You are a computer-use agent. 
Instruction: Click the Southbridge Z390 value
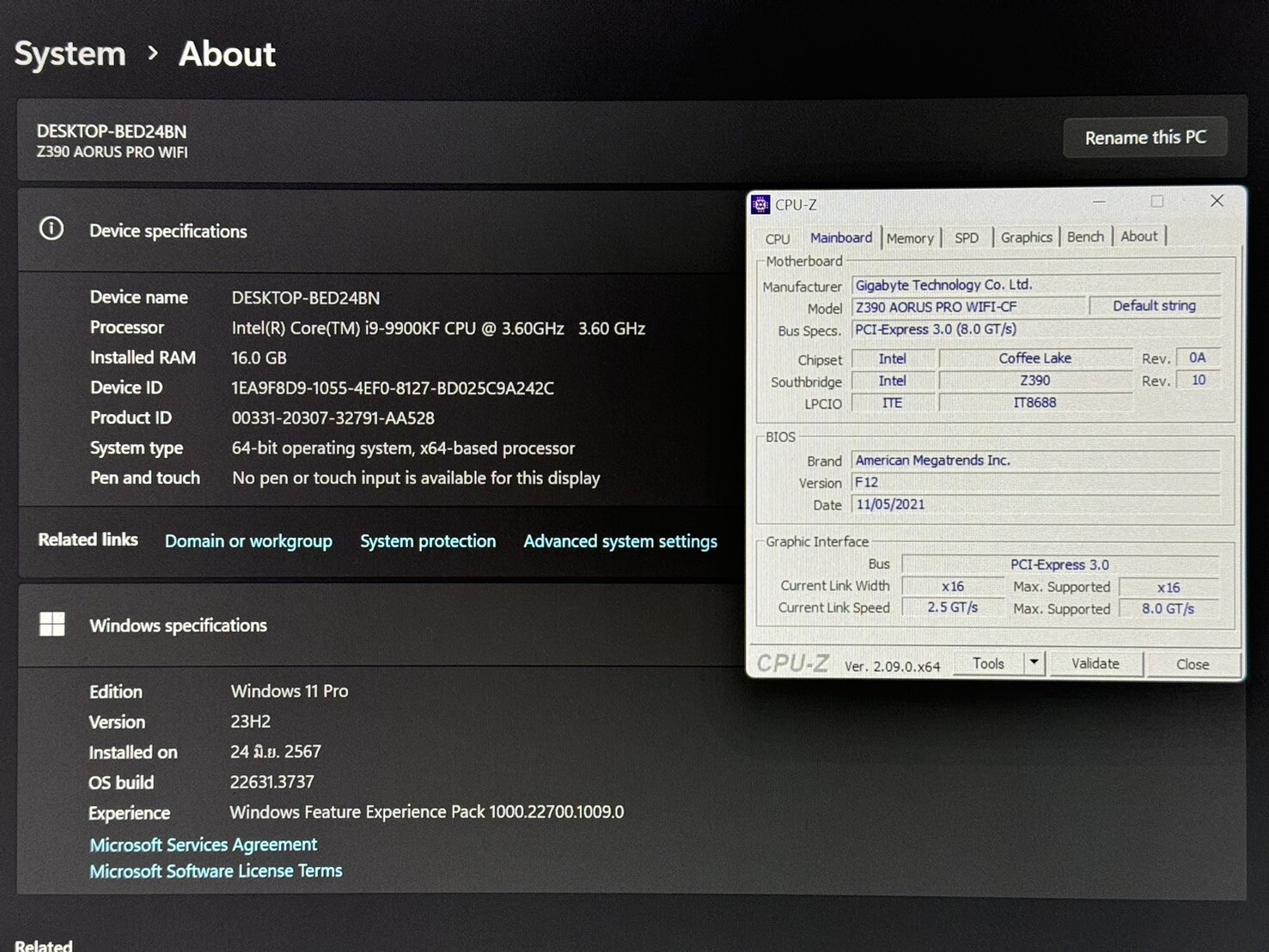point(1035,381)
